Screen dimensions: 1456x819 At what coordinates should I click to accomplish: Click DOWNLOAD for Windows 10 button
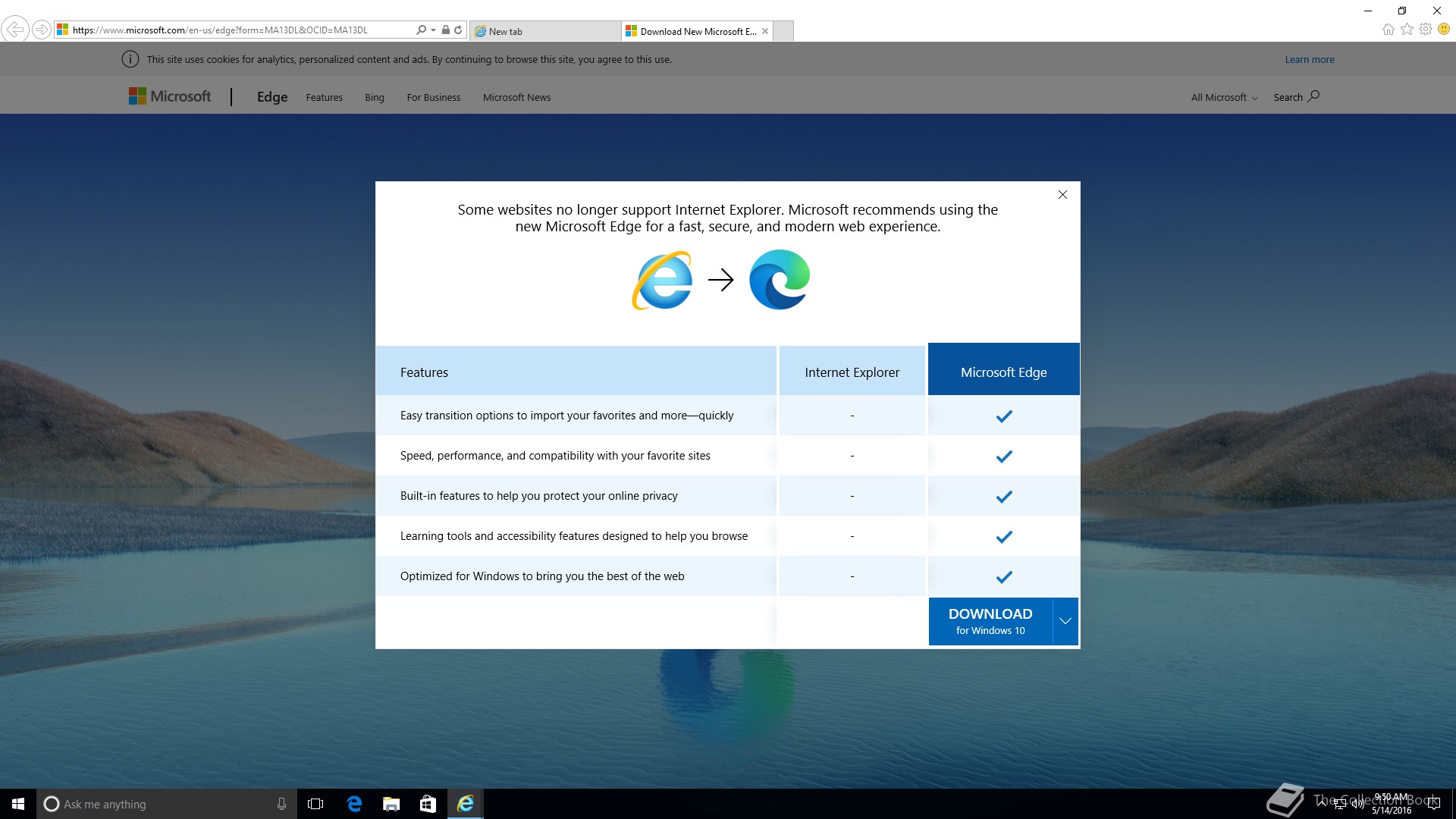pos(990,621)
